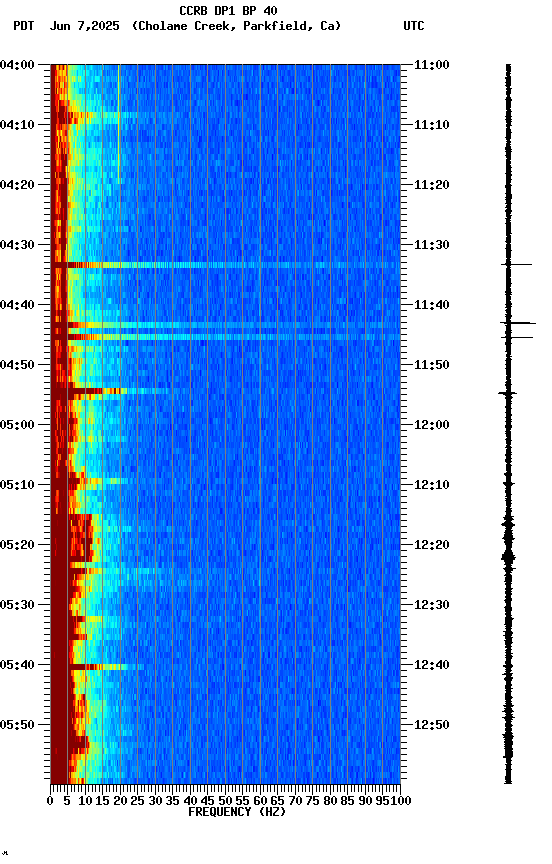The width and height of the screenshot is (552, 864).
Task: Click the '05:10' PDT time label
Action: (17, 485)
